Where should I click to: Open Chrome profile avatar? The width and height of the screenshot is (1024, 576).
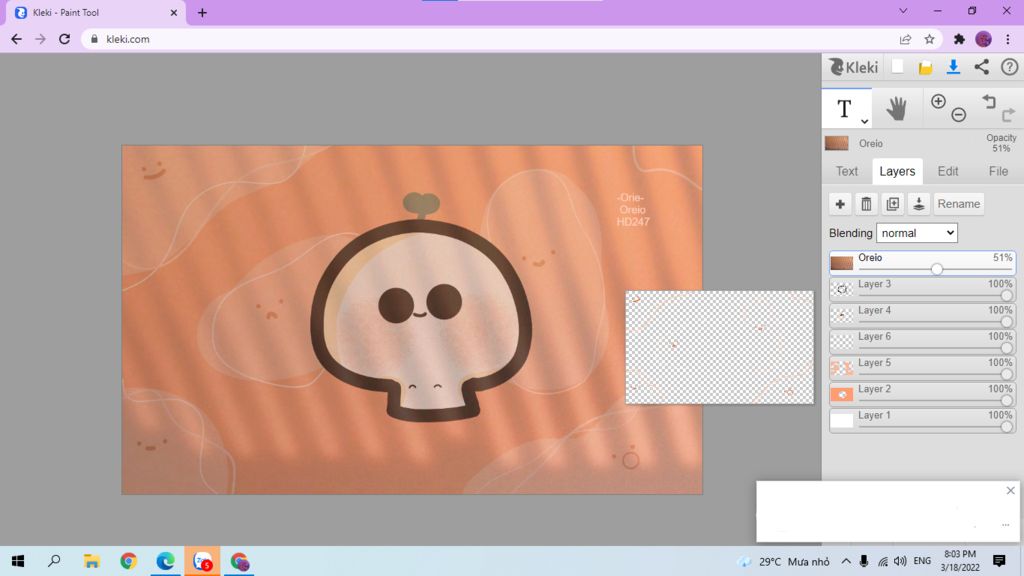984,39
